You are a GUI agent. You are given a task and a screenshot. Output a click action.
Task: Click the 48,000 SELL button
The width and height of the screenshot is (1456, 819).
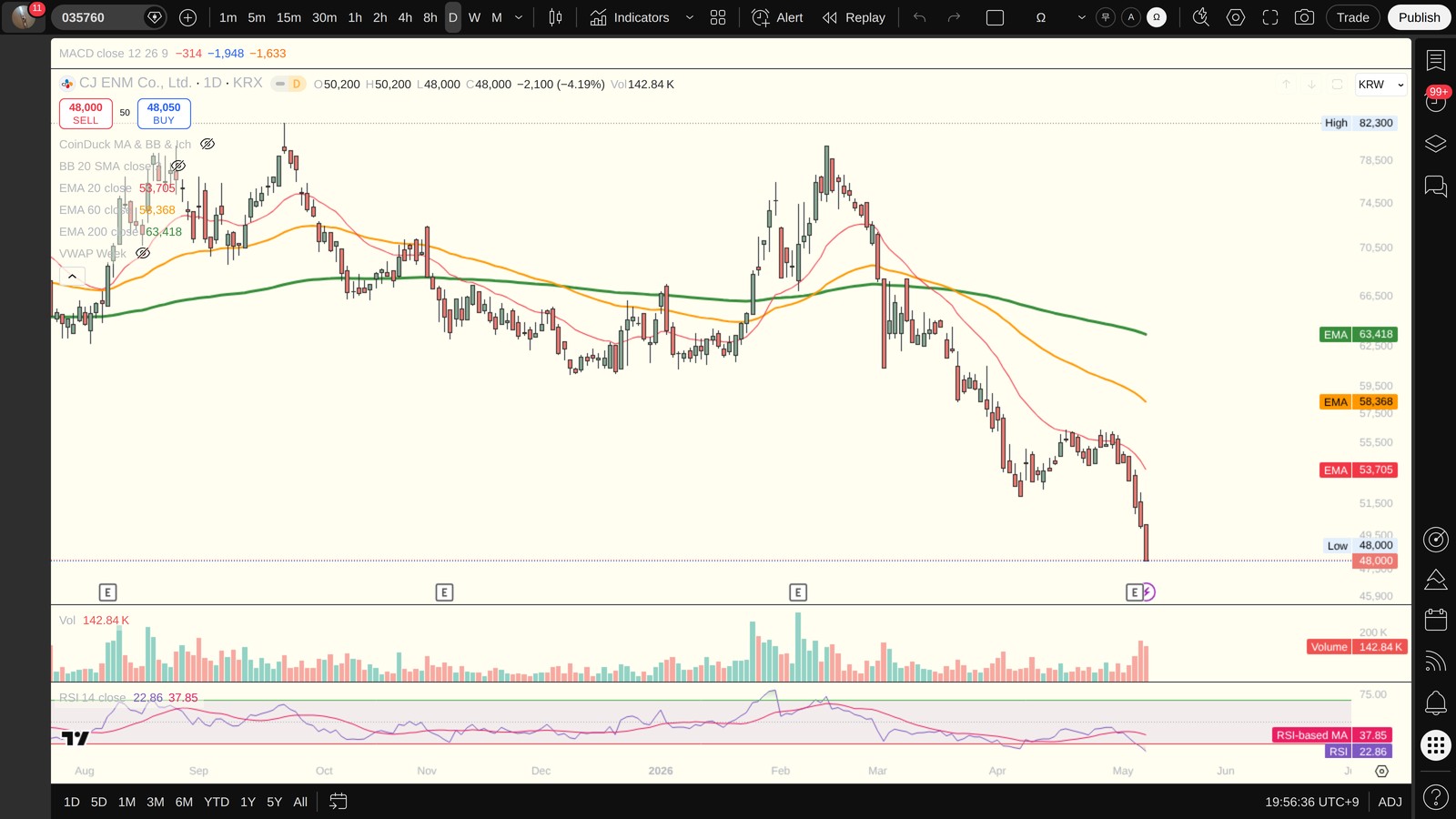tap(86, 113)
